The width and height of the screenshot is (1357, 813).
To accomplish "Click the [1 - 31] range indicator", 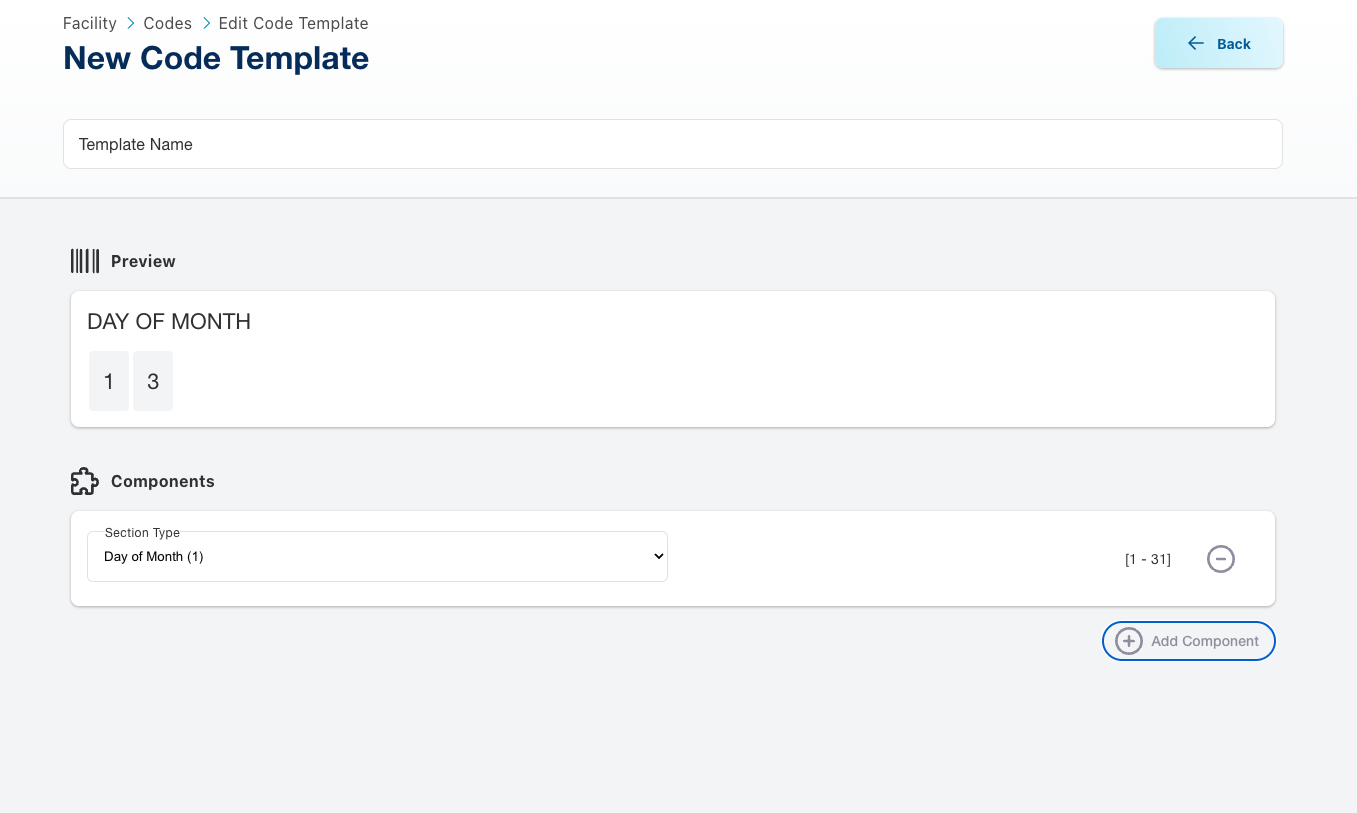I will 1147,559.
